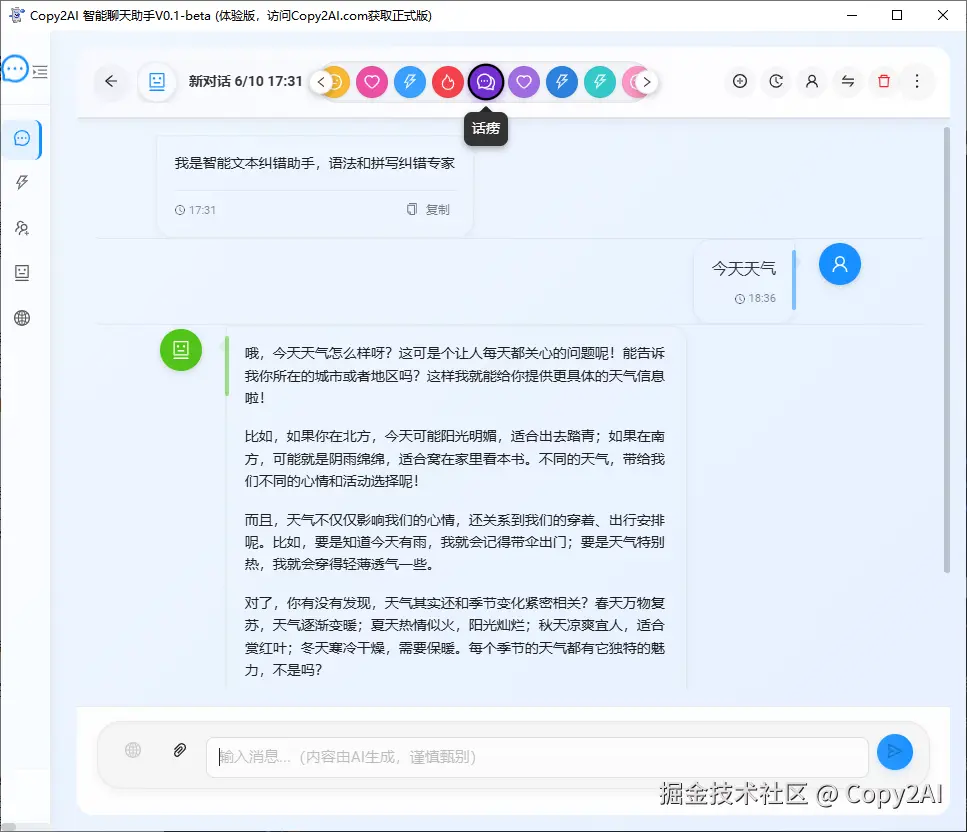Image resolution: width=967 pixels, height=832 pixels.
Task: Maximize the Copy2AI window
Action: (897, 15)
